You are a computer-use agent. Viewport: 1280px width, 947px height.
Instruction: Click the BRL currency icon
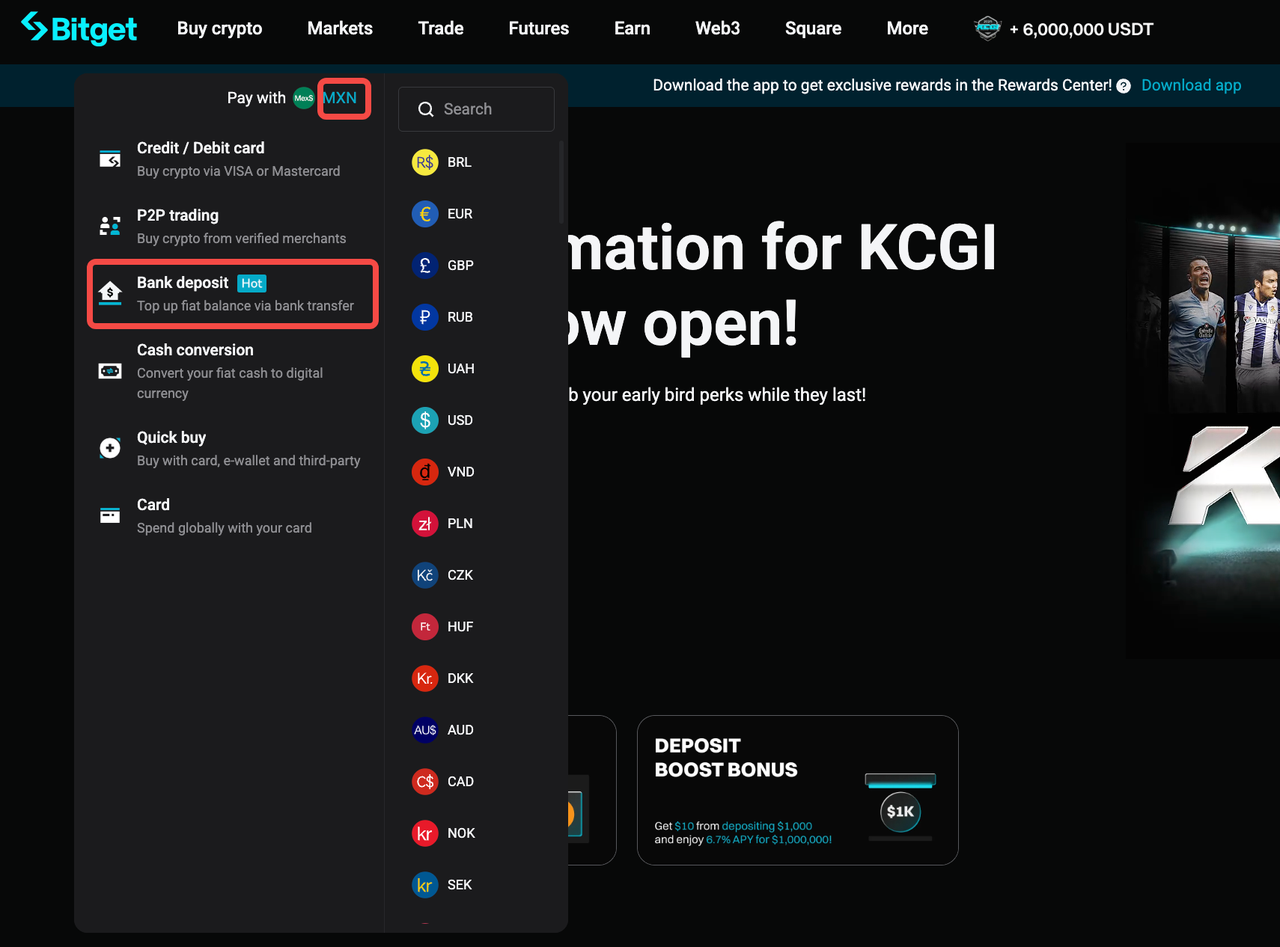pyautogui.click(x=425, y=162)
